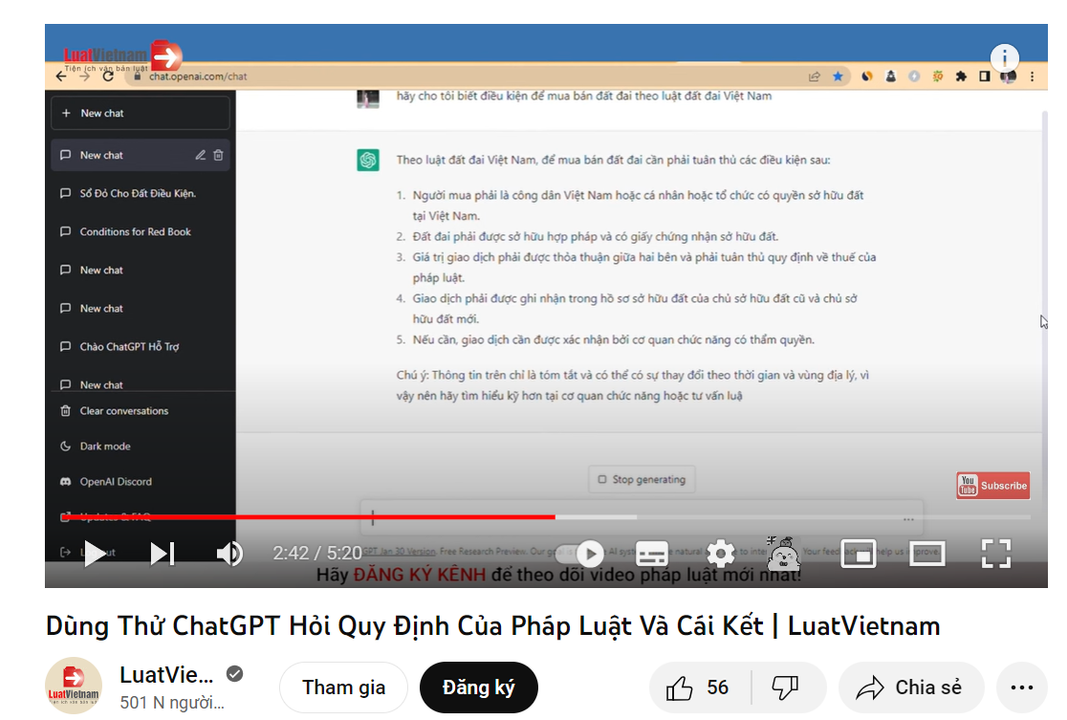Enter fullscreen mode

996,553
